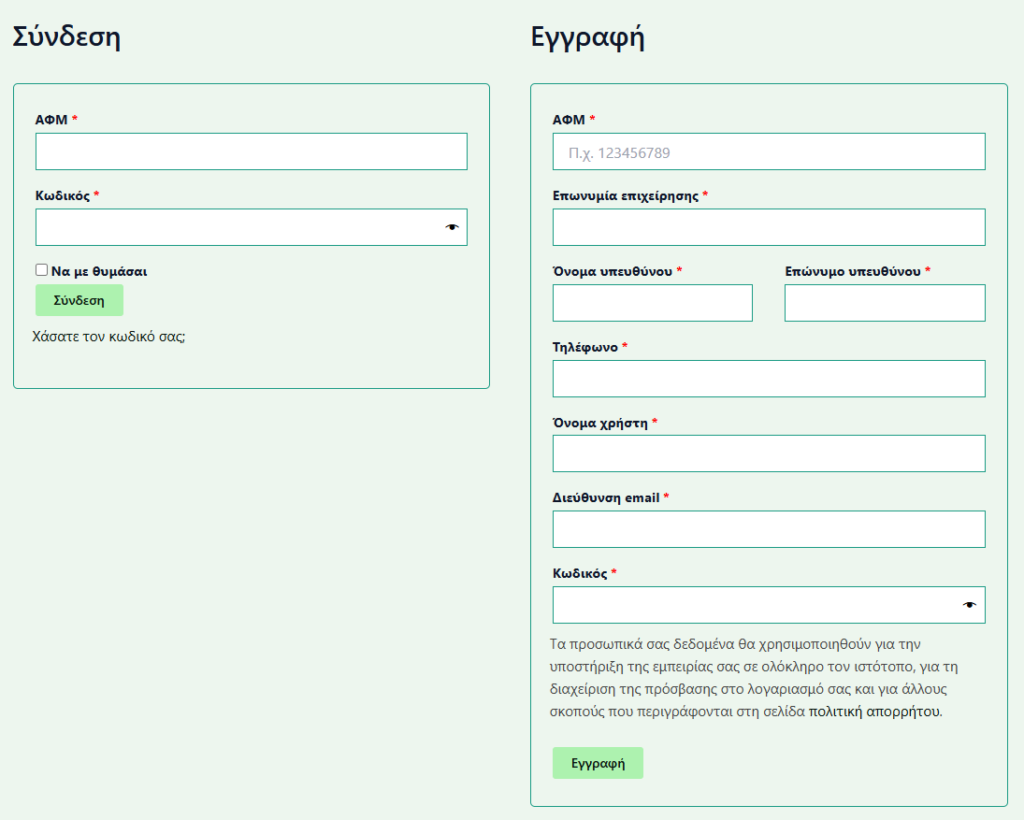Click into the 'Όνομα χρήστη' field

[768, 454]
